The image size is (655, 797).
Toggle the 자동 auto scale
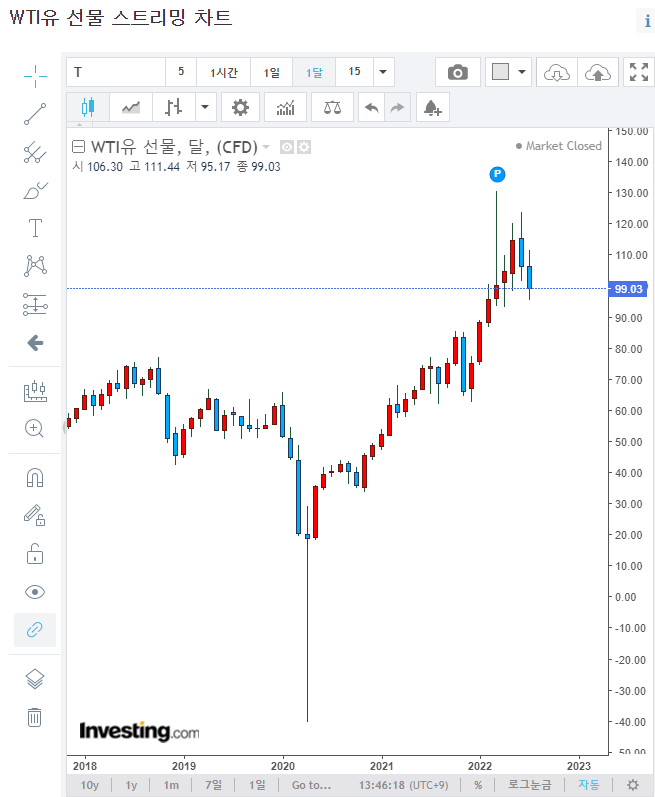click(x=589, y=785)
